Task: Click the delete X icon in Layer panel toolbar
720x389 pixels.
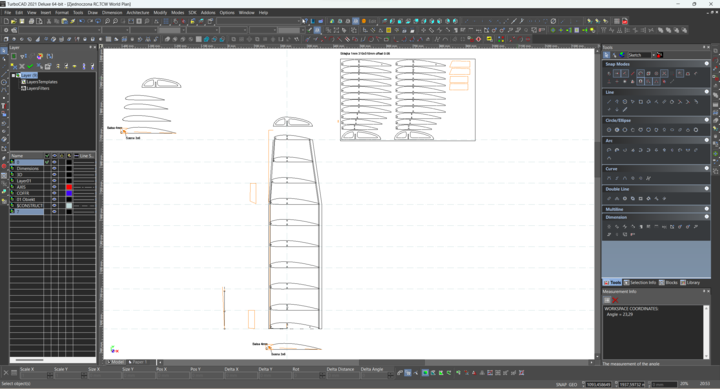Action: [22, 67]
